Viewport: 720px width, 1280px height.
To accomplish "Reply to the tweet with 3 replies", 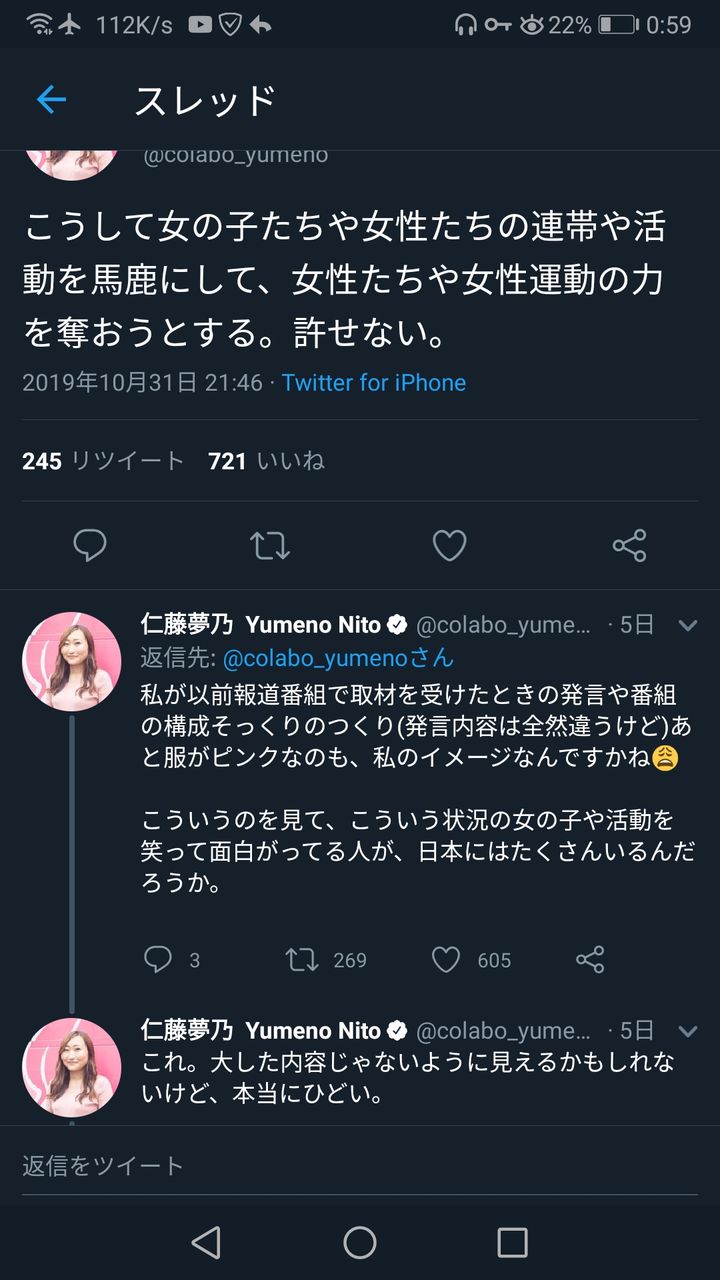I will (158, 960).
